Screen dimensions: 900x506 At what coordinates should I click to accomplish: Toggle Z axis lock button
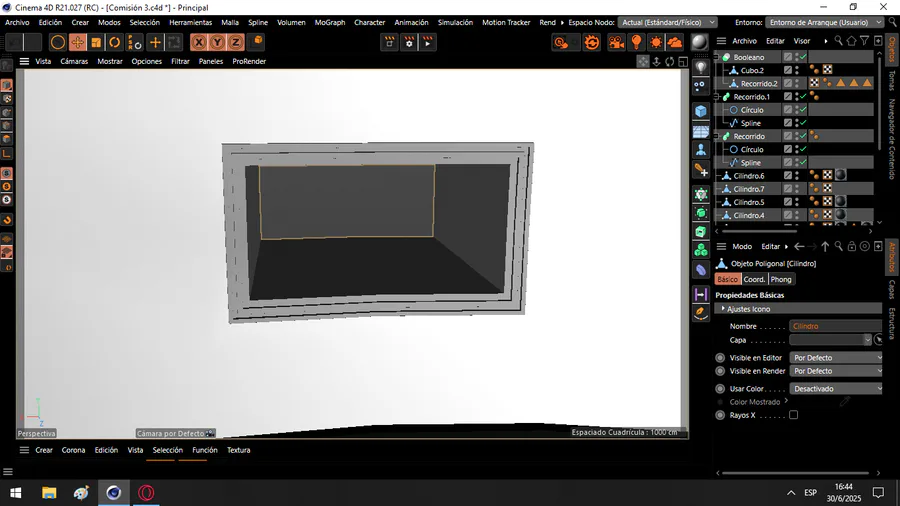pyautogui.click(x=236, y=42)
